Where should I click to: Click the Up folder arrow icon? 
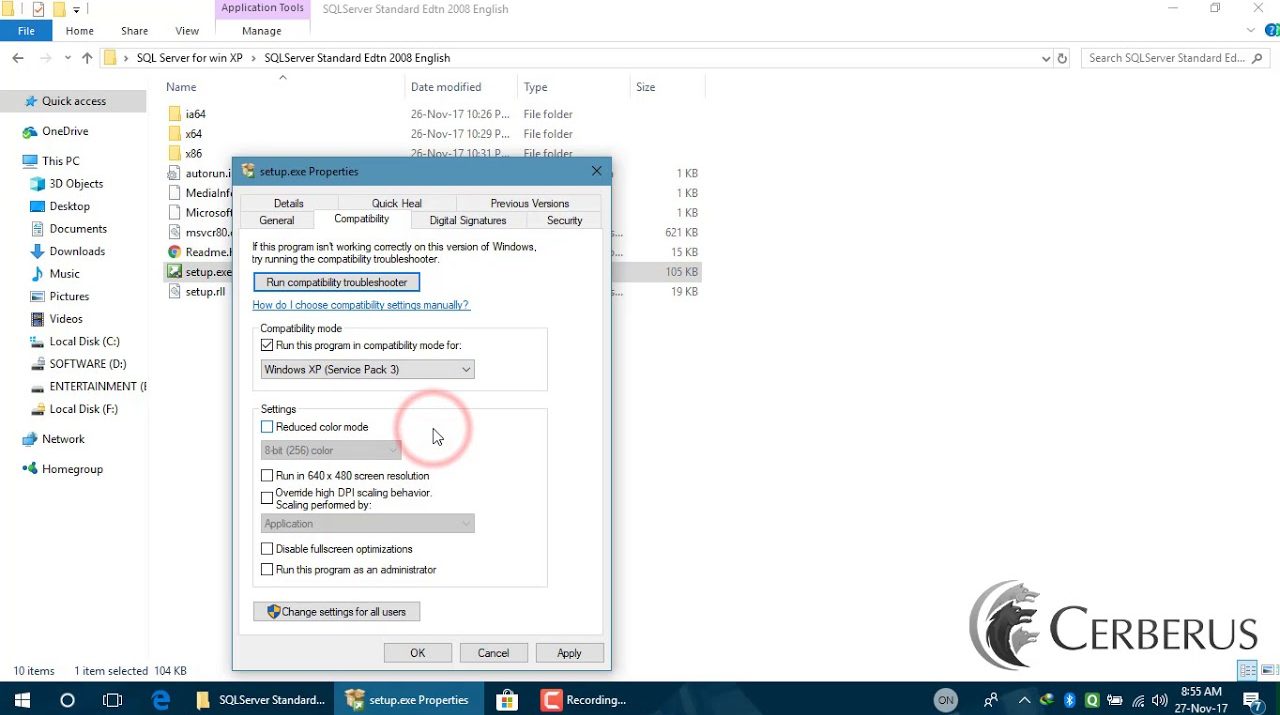click(87, 58)
